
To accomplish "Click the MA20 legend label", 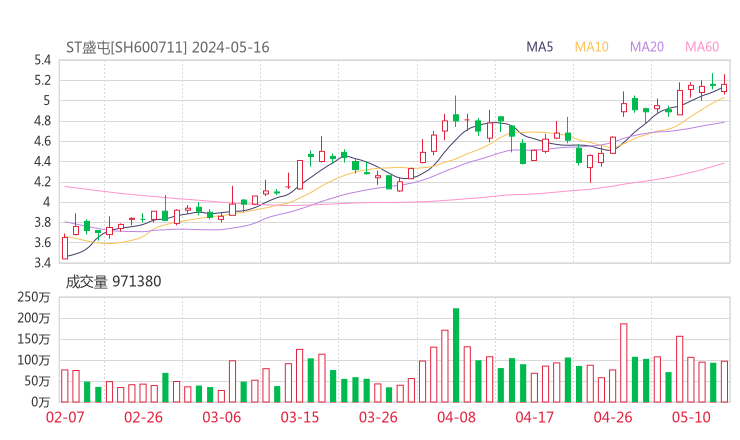I will (x=647, y=47).
